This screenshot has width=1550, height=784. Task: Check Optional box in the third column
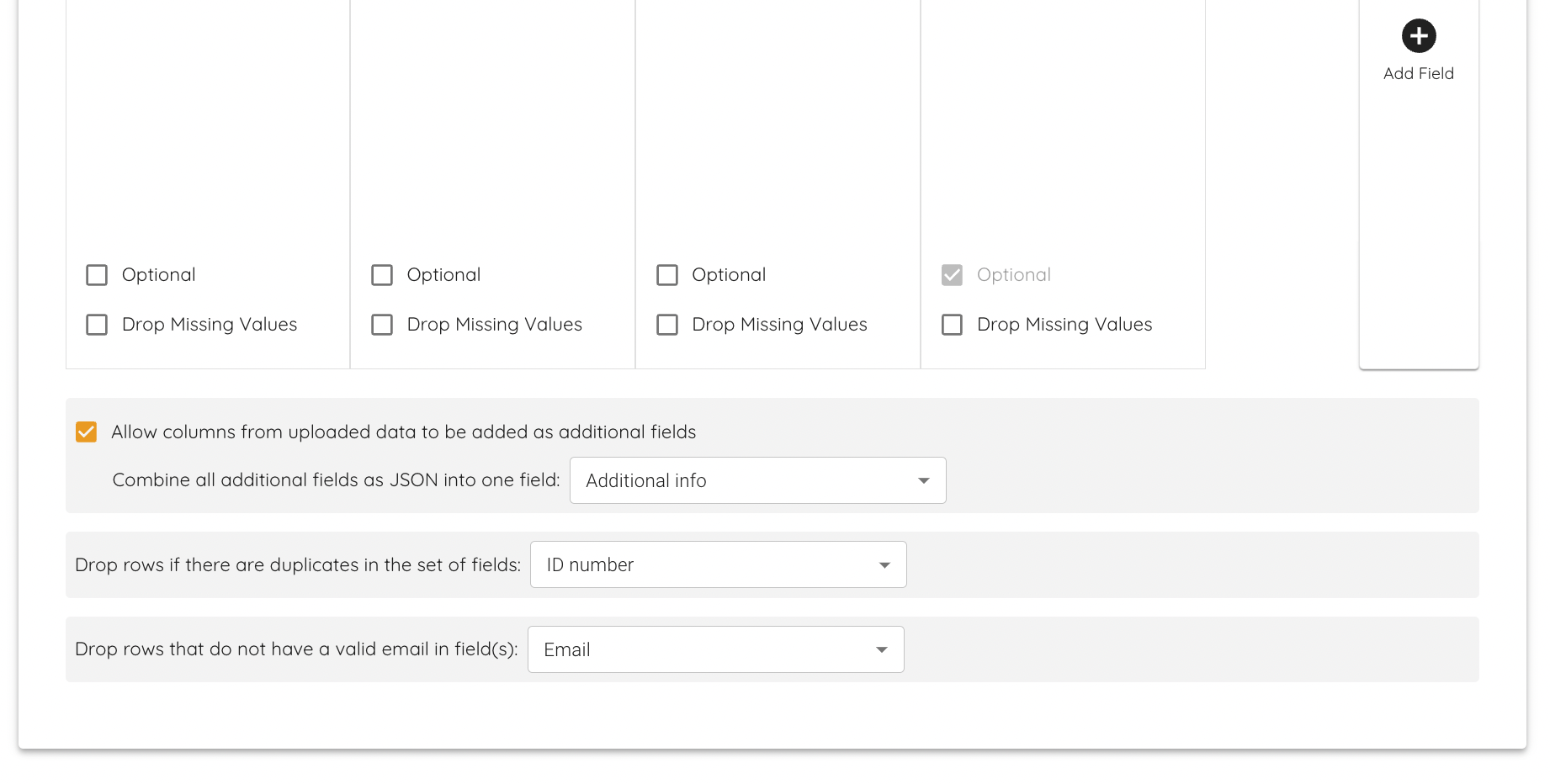click(x=667, y=275)
